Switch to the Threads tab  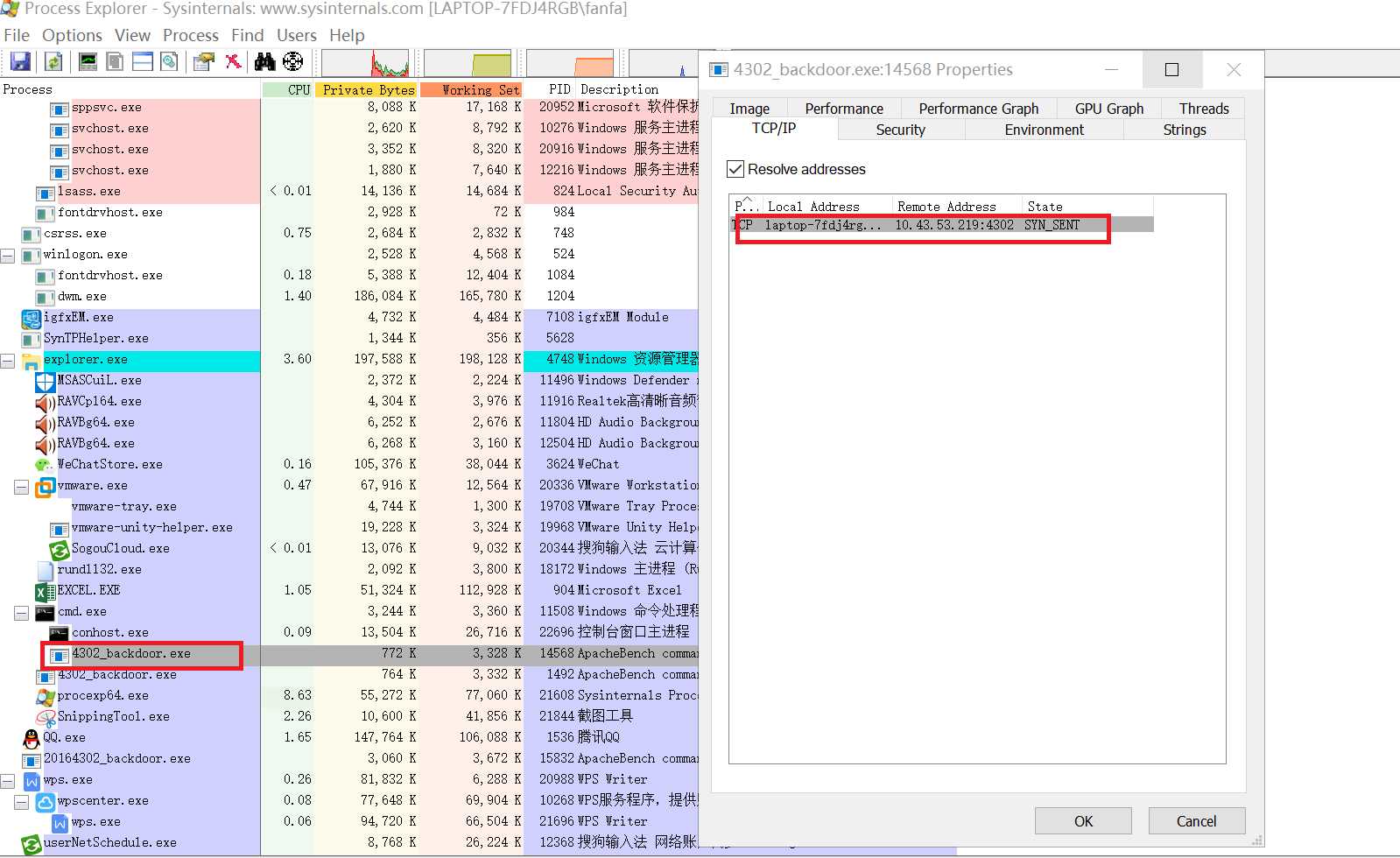pyautogui.click(x=1204, y=109)
